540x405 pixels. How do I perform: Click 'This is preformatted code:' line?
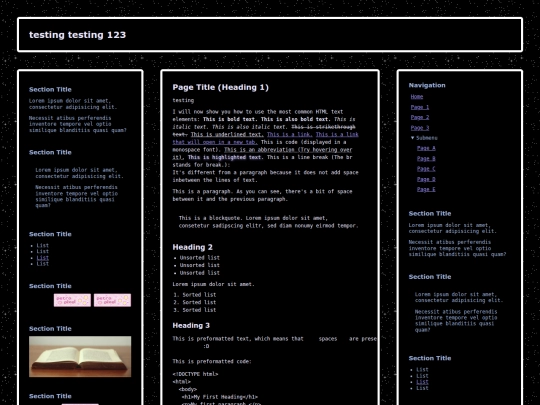pyautogui.click(x=212, y=361)
